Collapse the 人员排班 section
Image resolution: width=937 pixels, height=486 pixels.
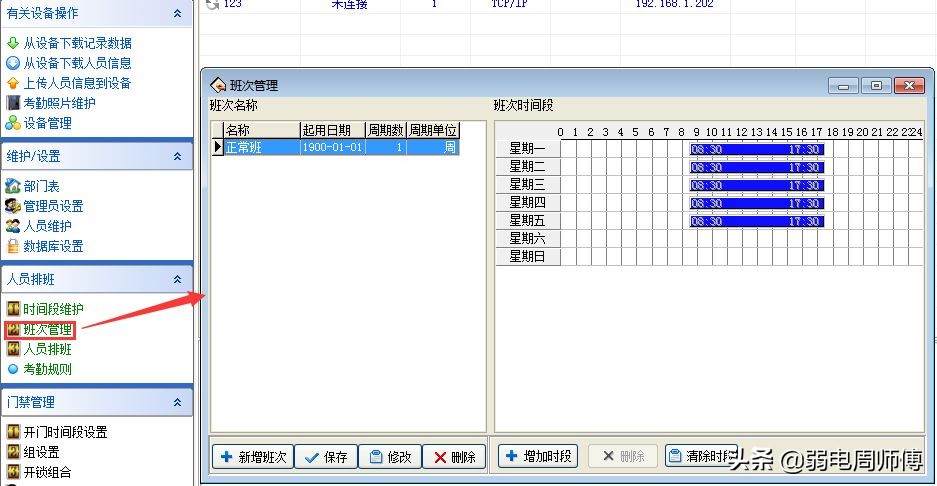pos(177,279)
